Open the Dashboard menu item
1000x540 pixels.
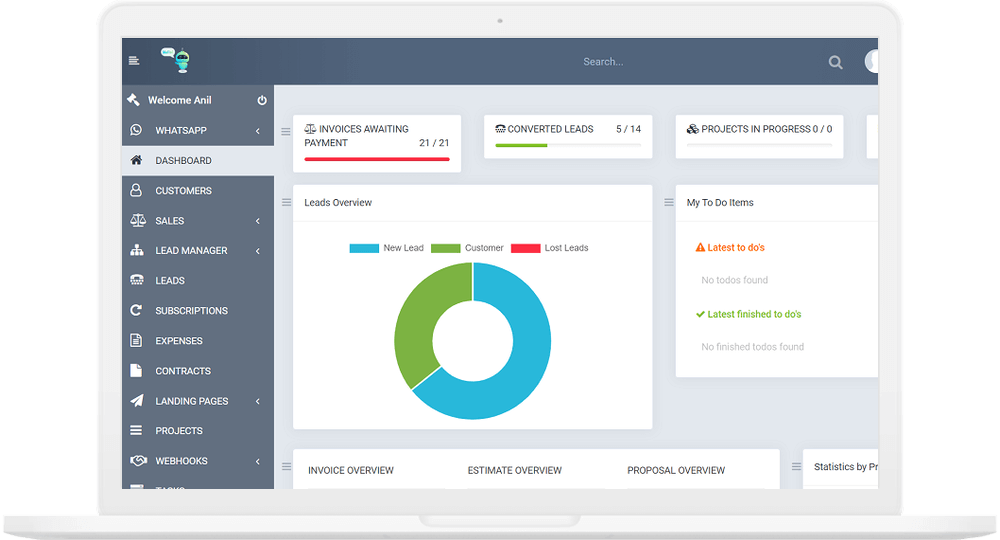coord(183,160)
